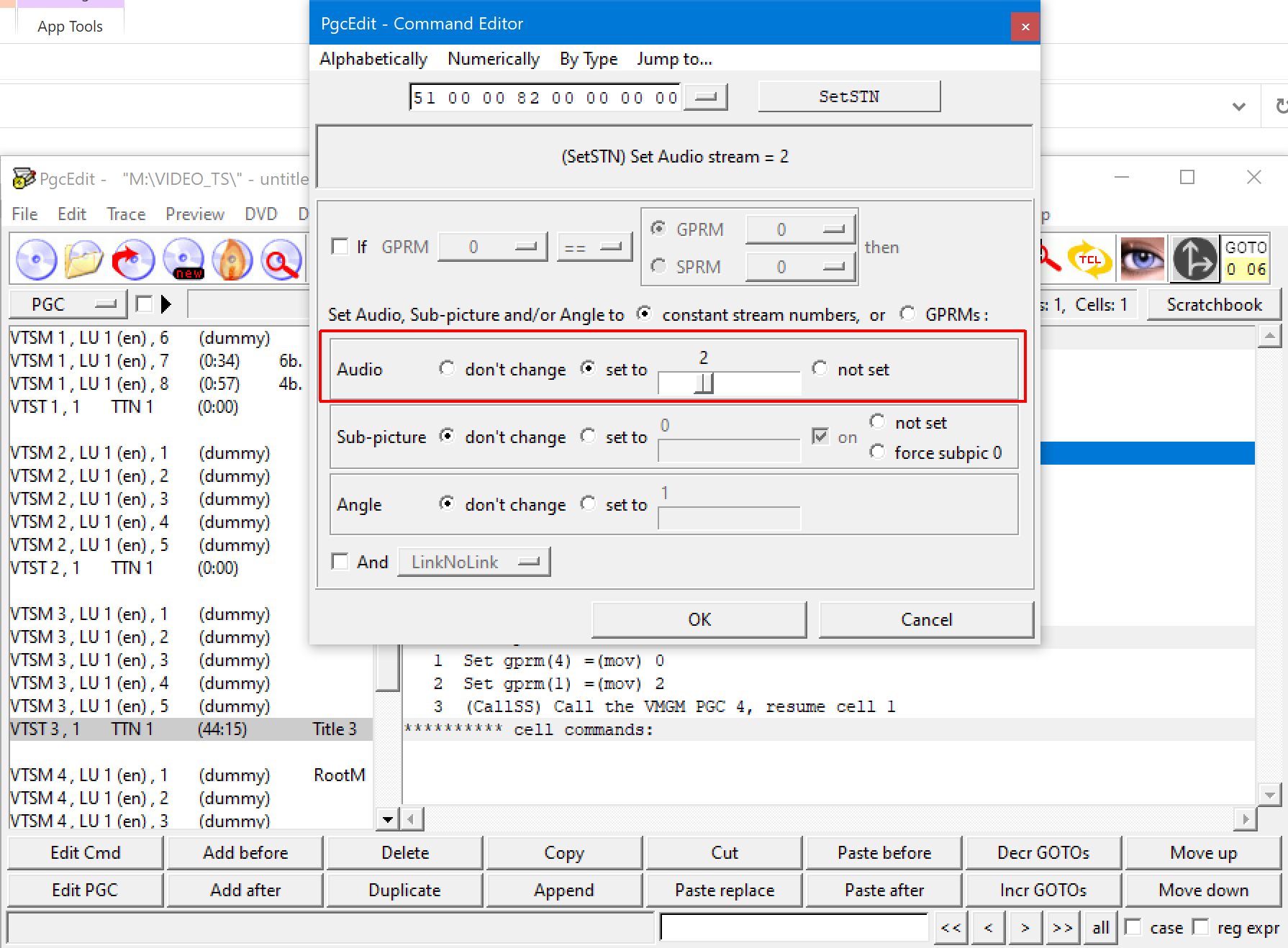Open the LinkNoLink dropdown
The height and width of the screenshot is (948, 1288).
pos(474,562)
